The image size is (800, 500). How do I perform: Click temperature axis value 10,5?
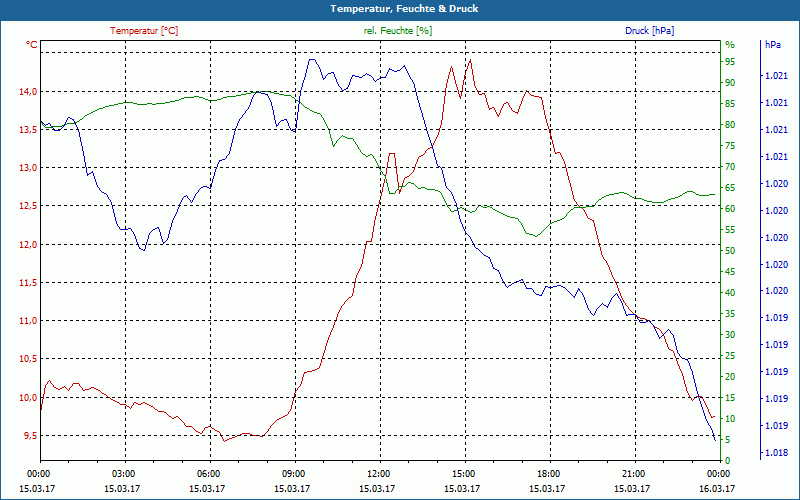pos(28,359)
